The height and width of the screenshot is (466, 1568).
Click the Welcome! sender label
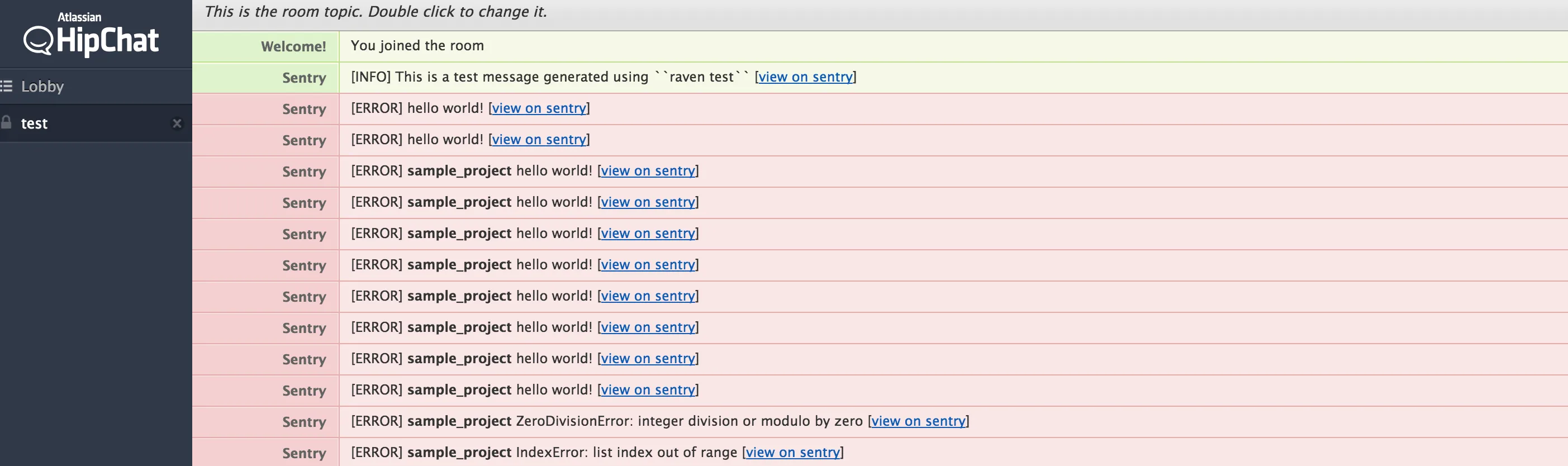tap(293, 47)
